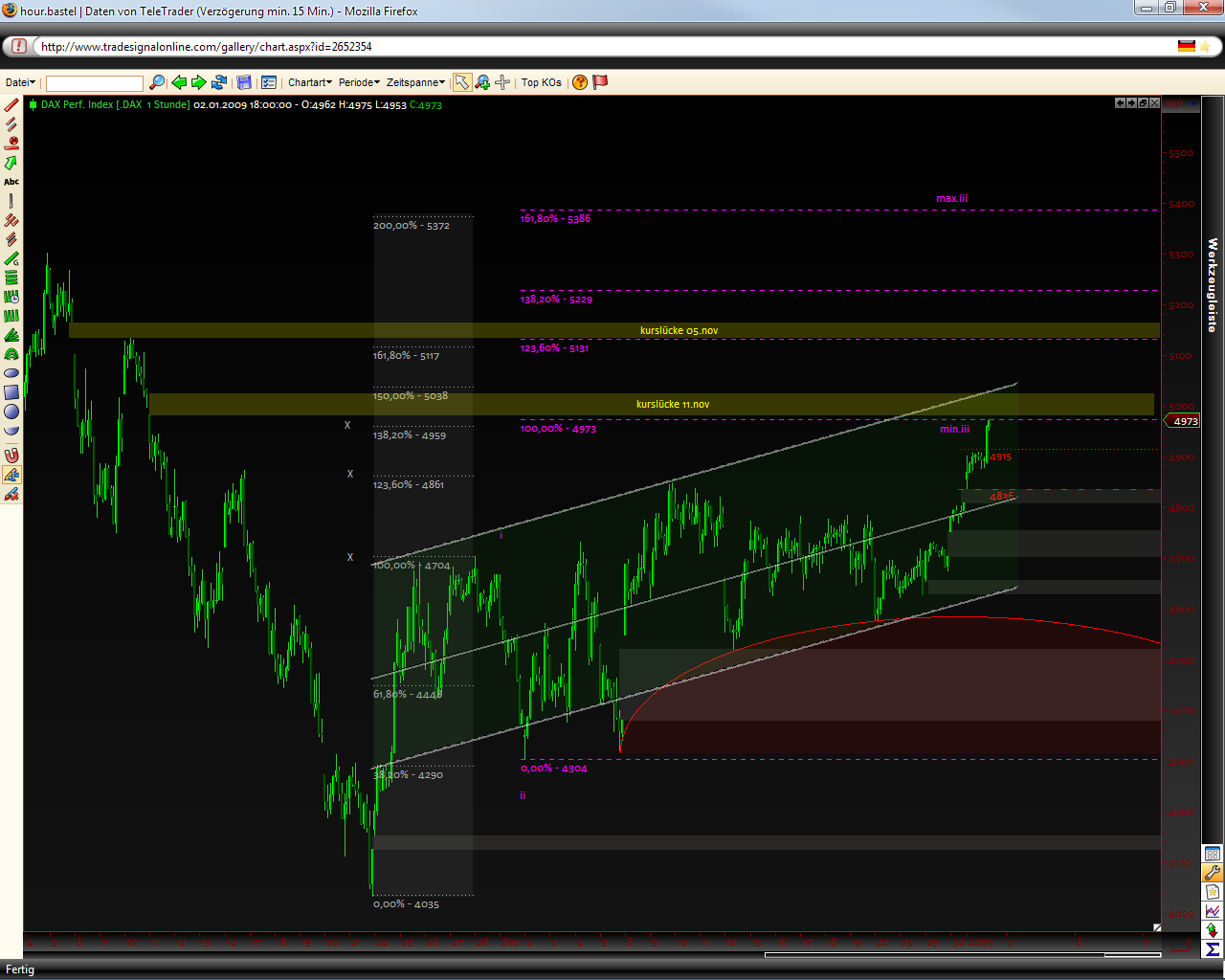Open the starred document favorites icon
1225x980 pixels.
coord(1213,892)
